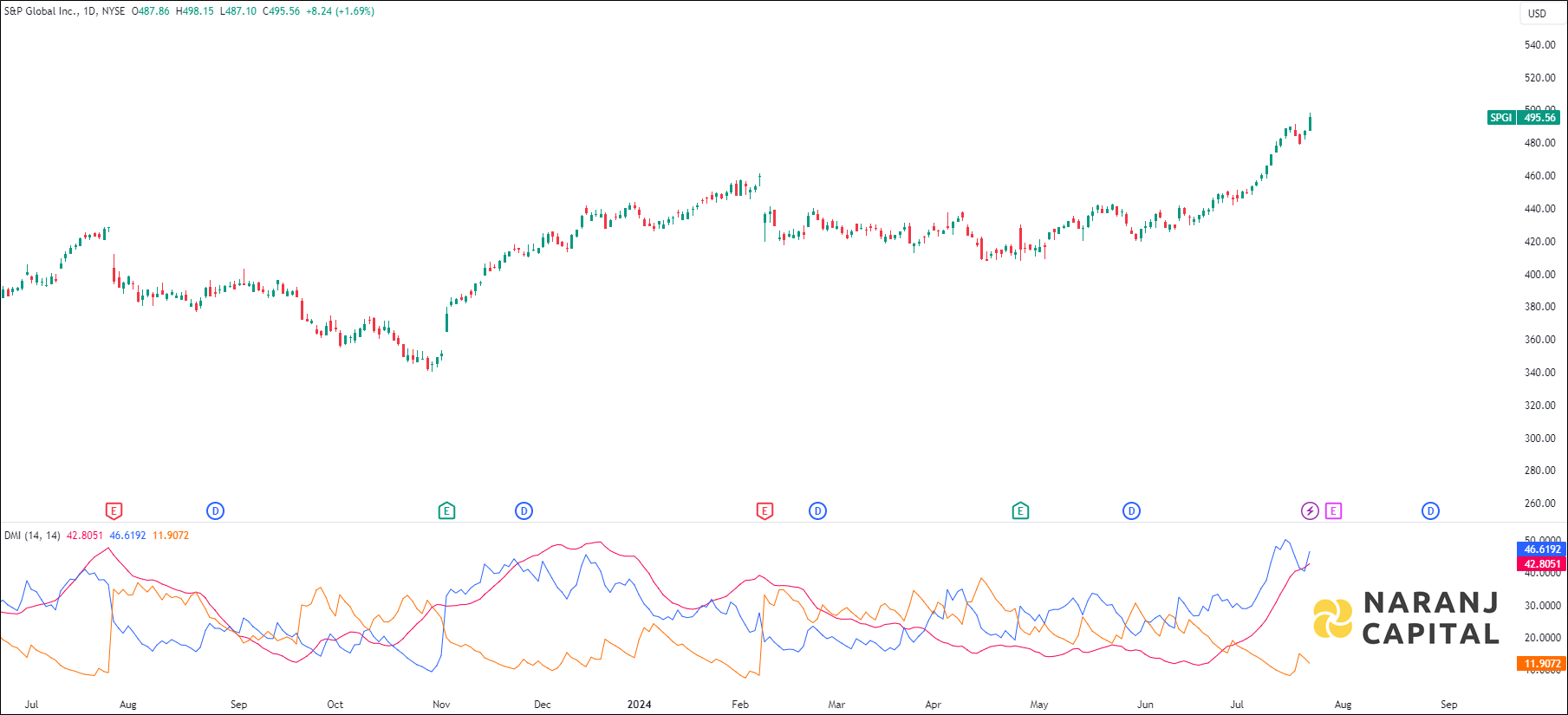Select the dividend marker in late May 2024
This screenshot has height=715, width=1568.
pyautogui.click(x=1131, y=511)
